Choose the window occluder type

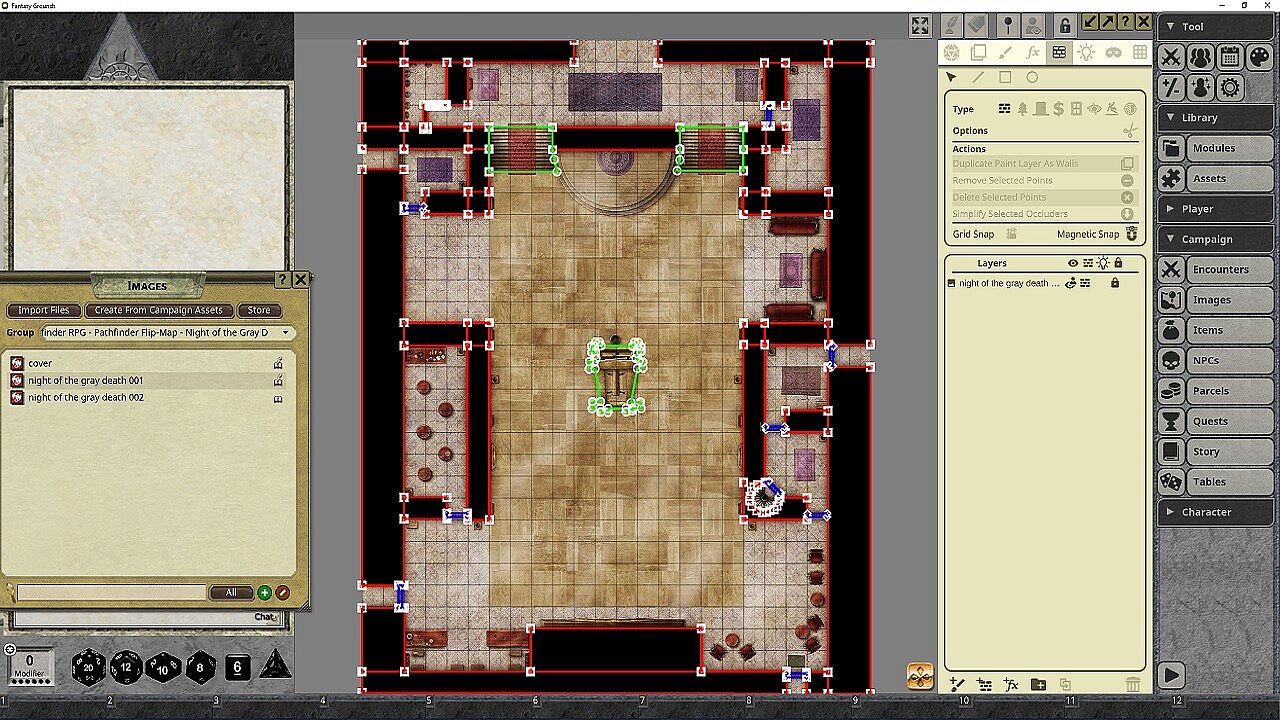click(x=1076, y=109)
